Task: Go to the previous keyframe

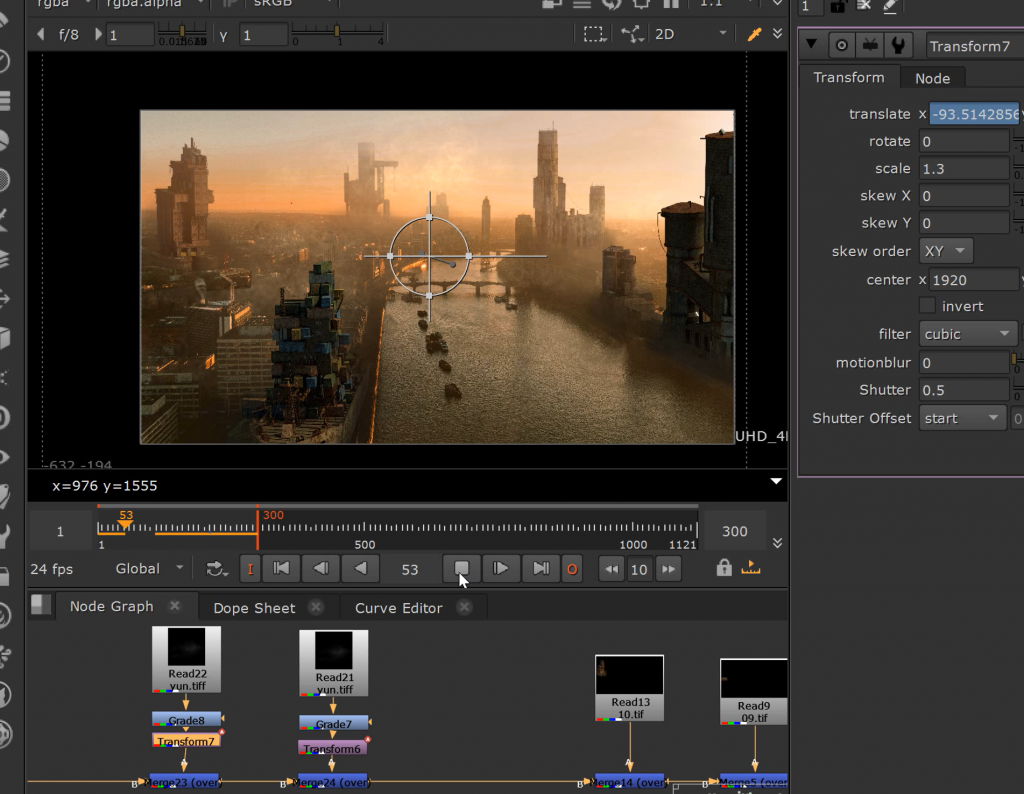Action: pyautogui.click(x=321, y=569)
